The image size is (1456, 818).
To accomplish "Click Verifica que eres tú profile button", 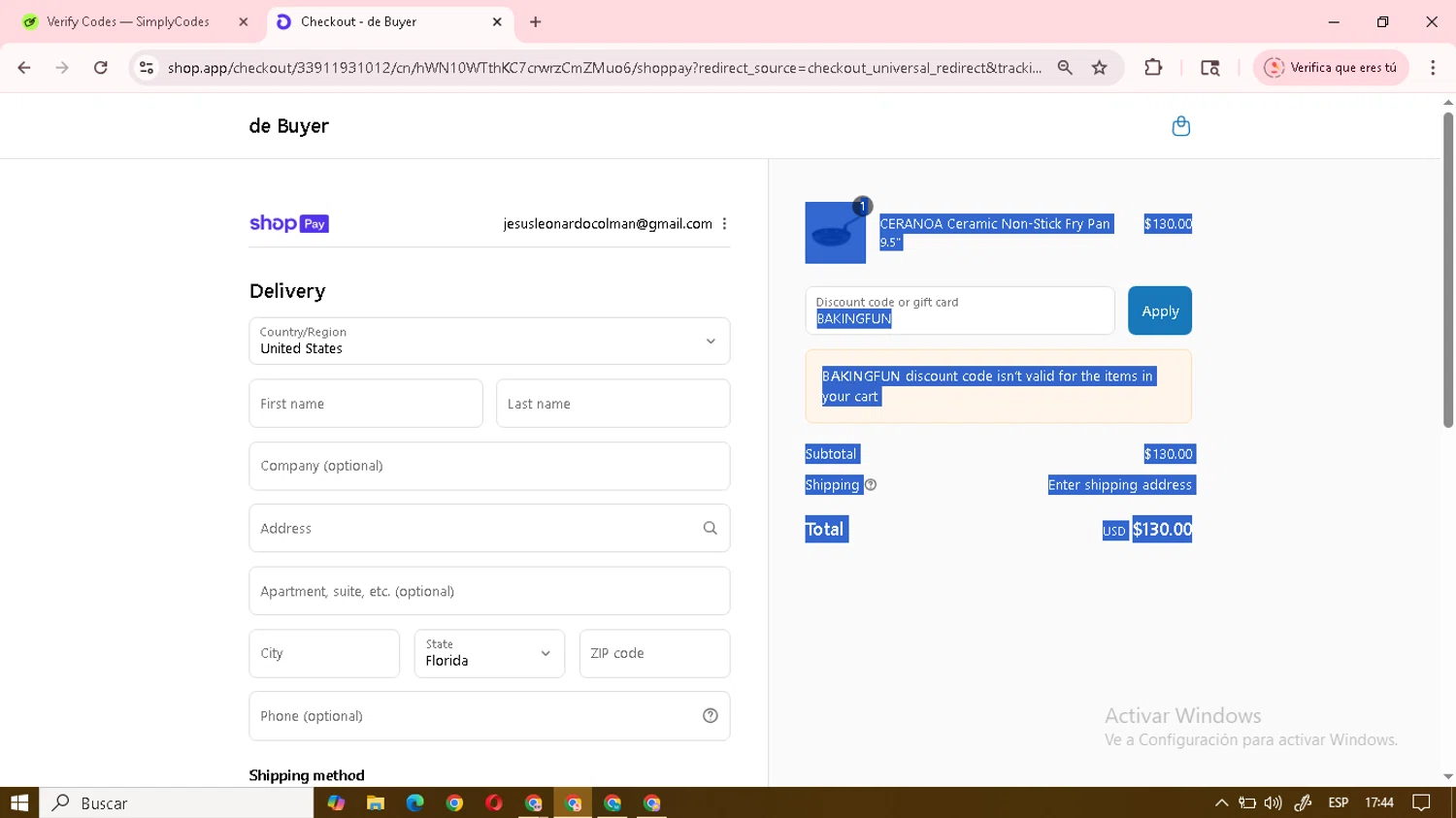I will pyautogui.click(x=1331, y=68).
